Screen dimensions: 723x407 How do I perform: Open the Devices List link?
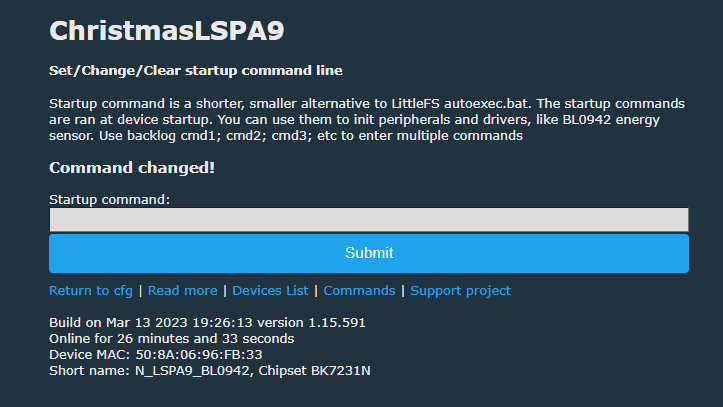(270, 290)
